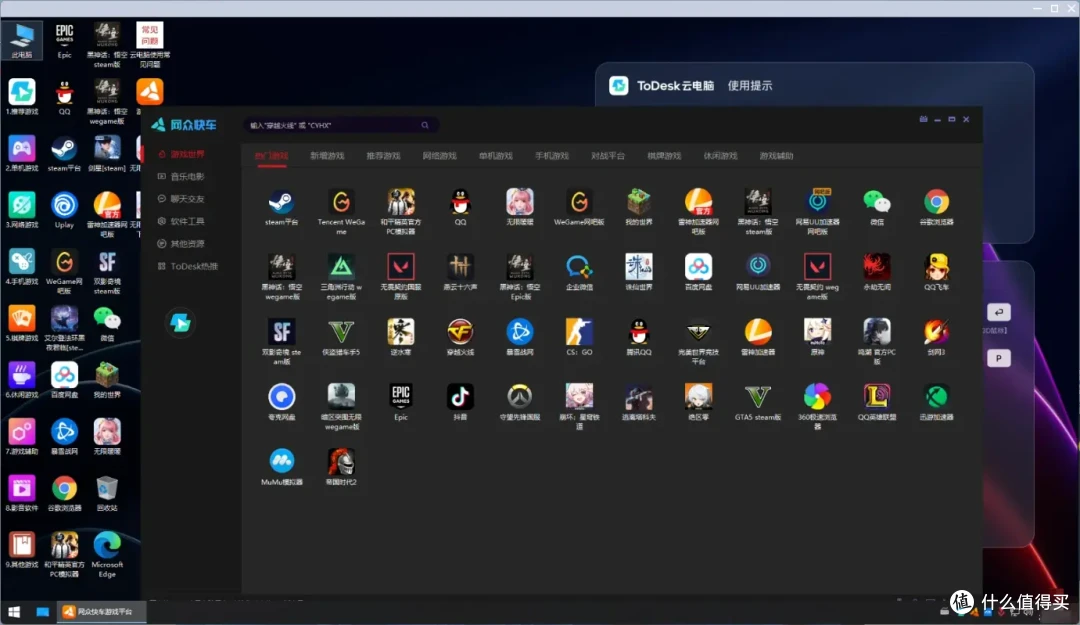This screenshot has height=625, width=1080.
Task: Launch 原神 from the game grid
Action: 817,332
